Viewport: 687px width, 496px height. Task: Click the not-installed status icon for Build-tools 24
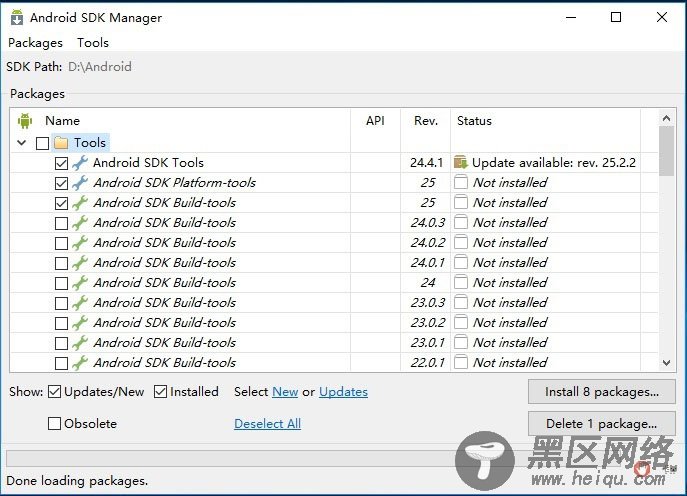point(460,283)
